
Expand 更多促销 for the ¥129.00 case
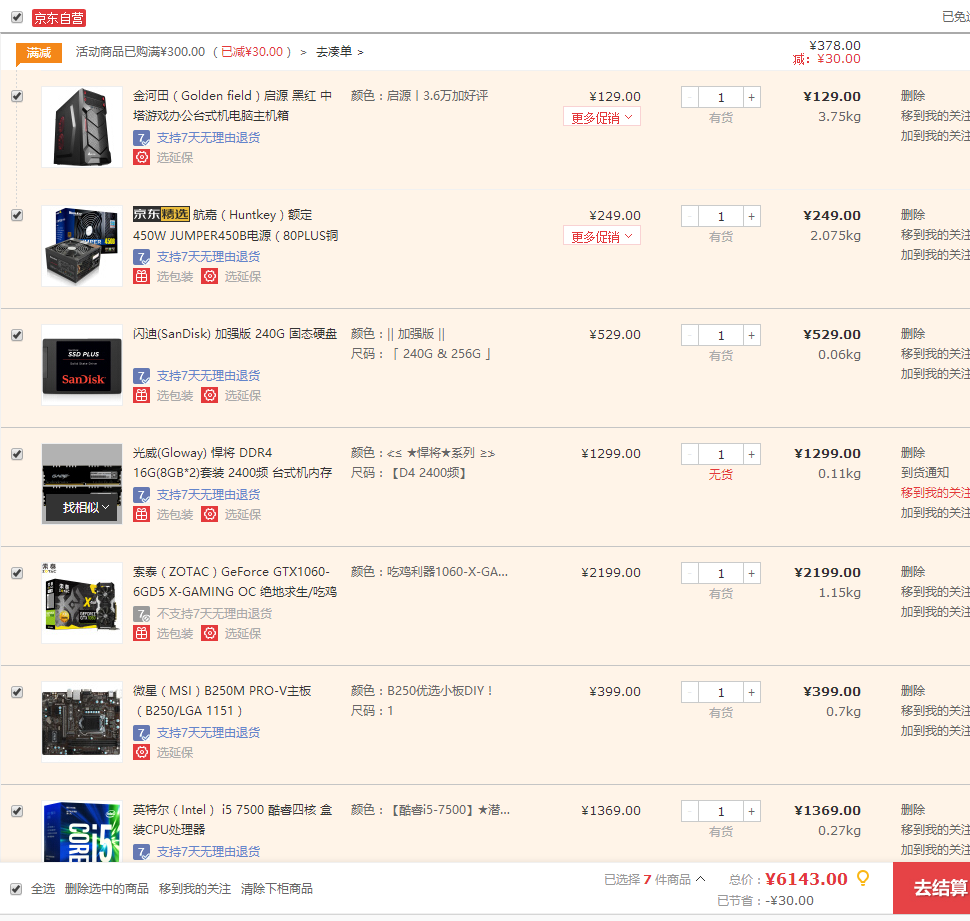(x=602, y=117)
